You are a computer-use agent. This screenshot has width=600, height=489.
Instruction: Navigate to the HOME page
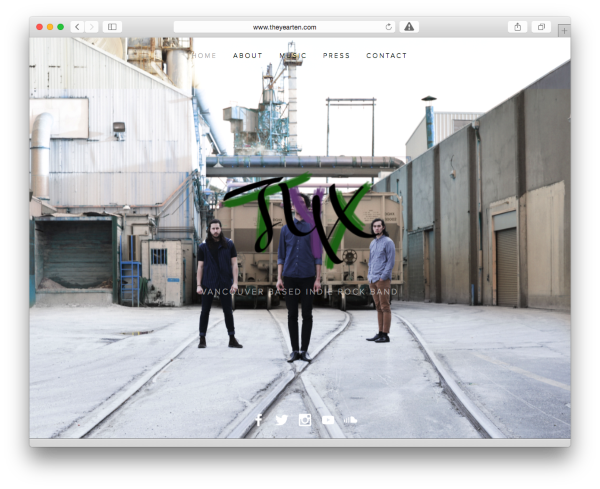pos(204,55)
